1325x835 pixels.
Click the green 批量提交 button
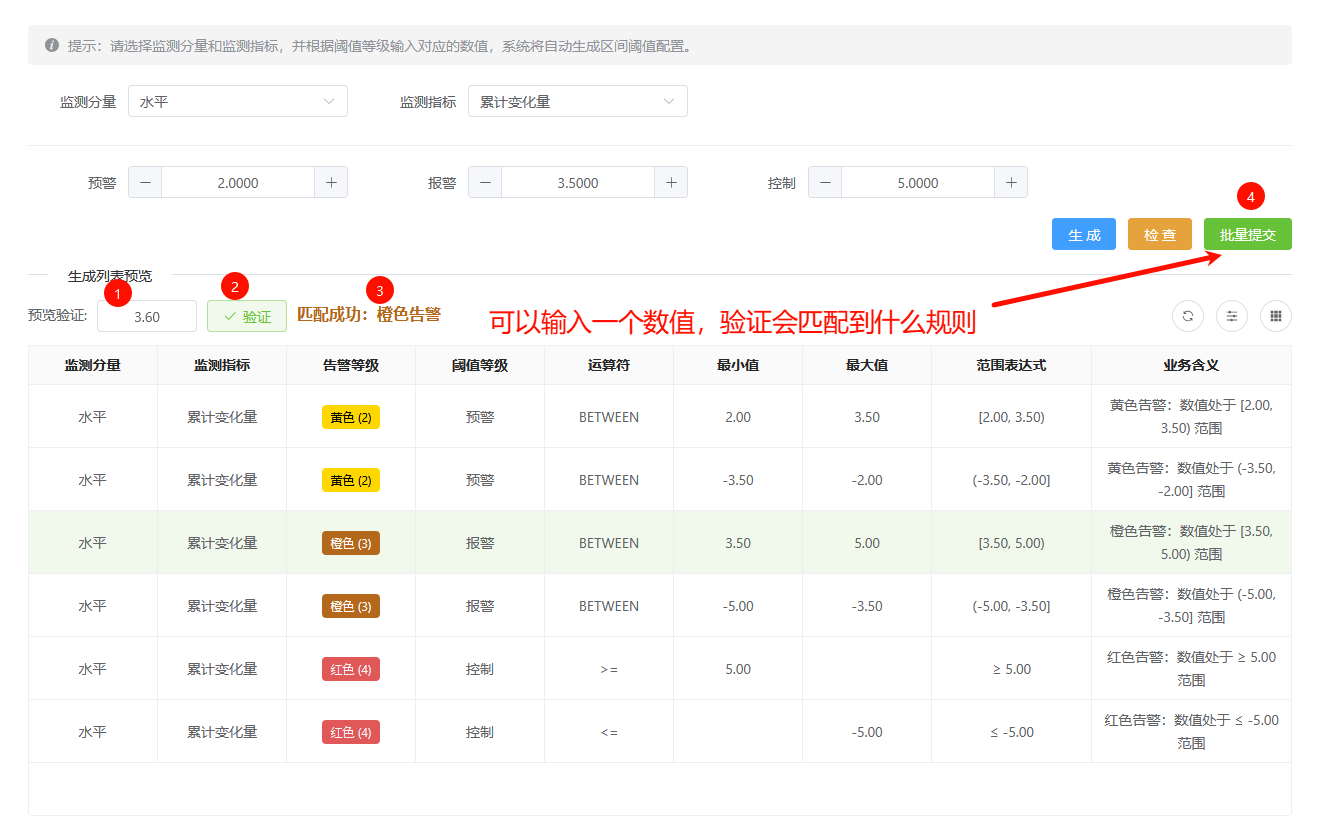(x=1247, y=235)
